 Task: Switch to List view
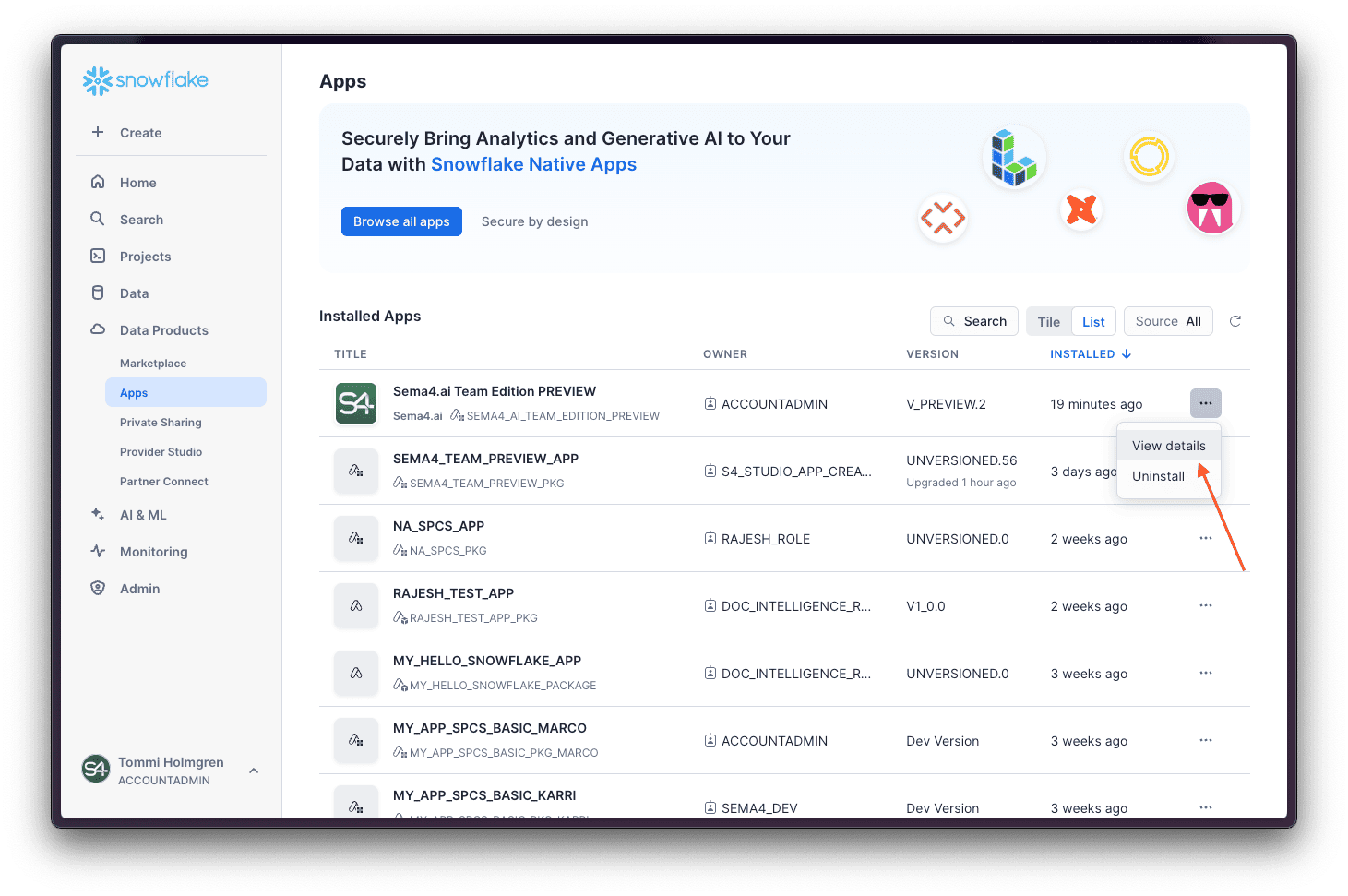tap(1093, 322)
